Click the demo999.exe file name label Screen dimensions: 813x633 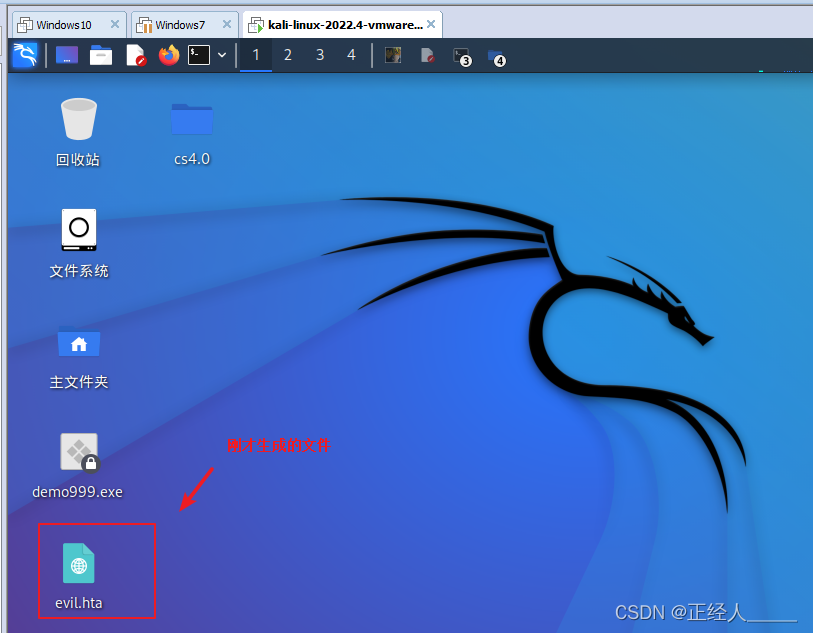coord(78,492)
